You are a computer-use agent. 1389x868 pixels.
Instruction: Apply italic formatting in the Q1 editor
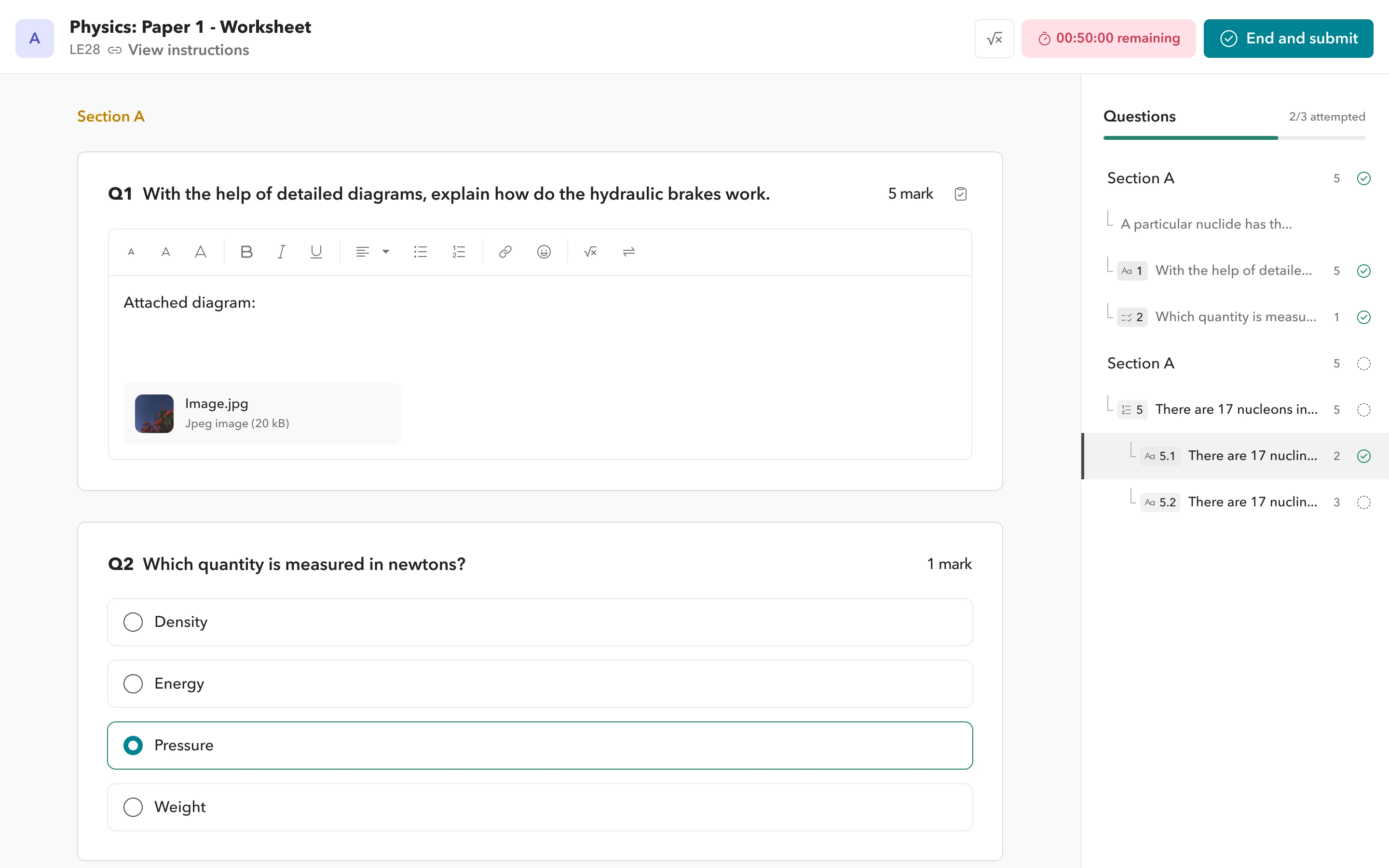coord(281,251)
